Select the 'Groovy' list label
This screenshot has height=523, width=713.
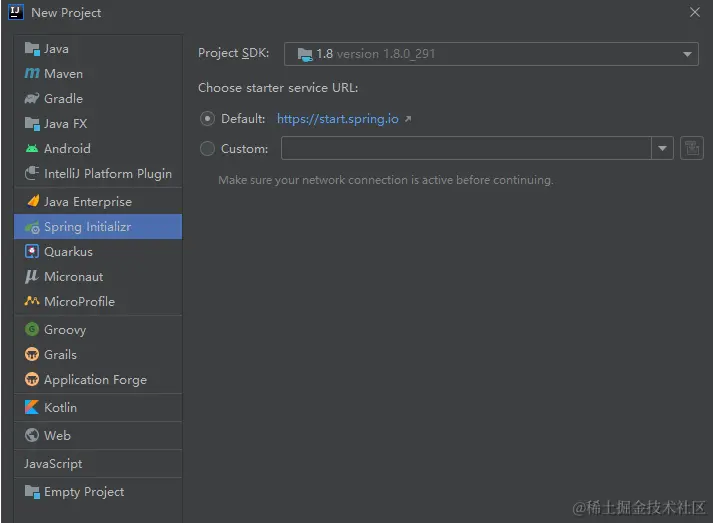[x=65, y=330]
